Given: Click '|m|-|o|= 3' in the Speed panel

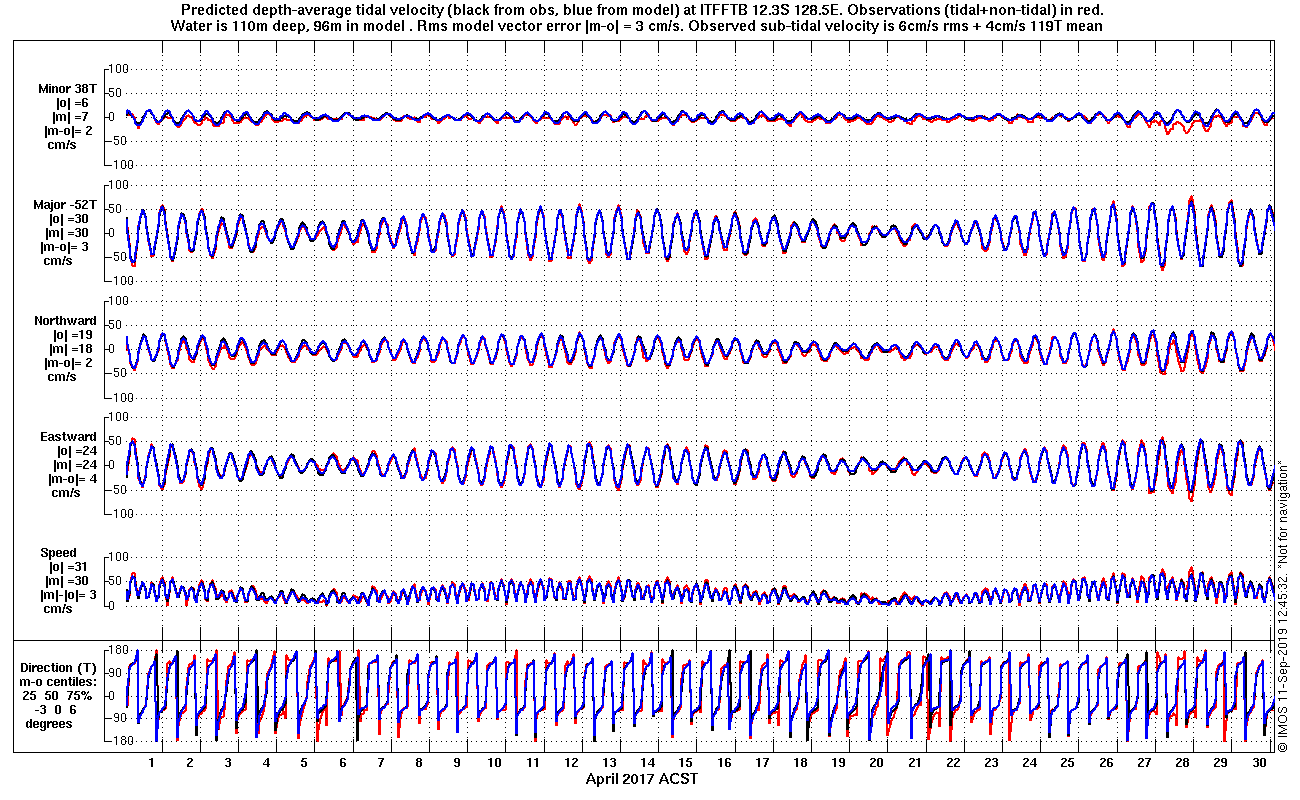Looking at the screenshot, I should point(68,595).
